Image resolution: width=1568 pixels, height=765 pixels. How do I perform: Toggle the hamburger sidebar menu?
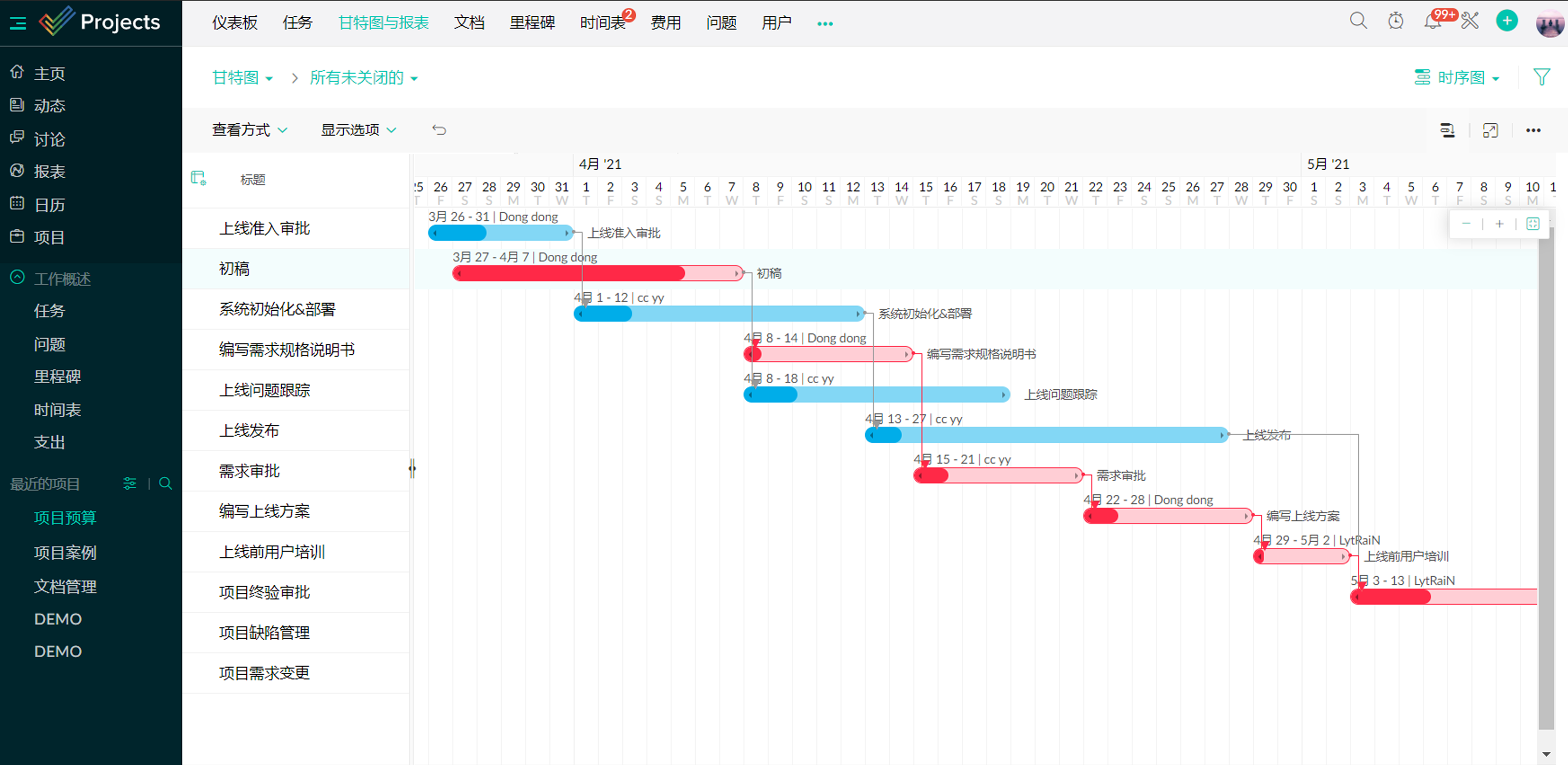18,23
